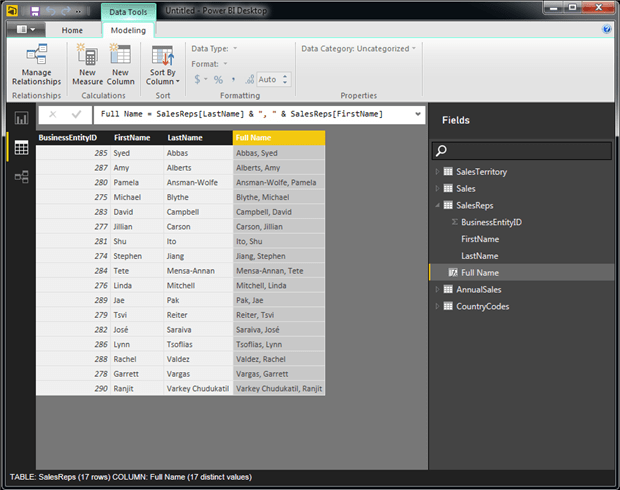Switch to Data view icon

click(x=21, y=148)
